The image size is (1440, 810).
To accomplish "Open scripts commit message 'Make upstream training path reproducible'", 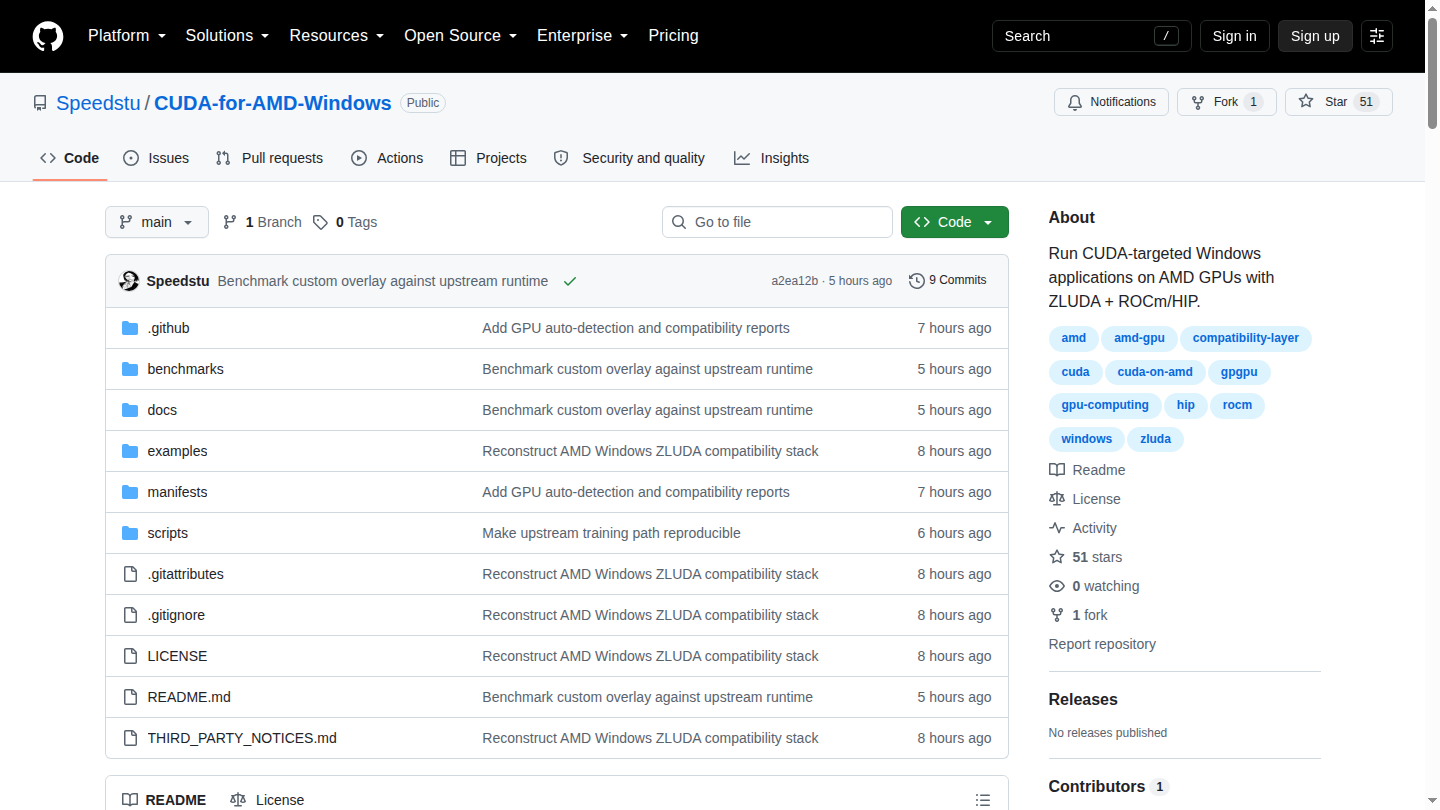I will pos(611,533).
